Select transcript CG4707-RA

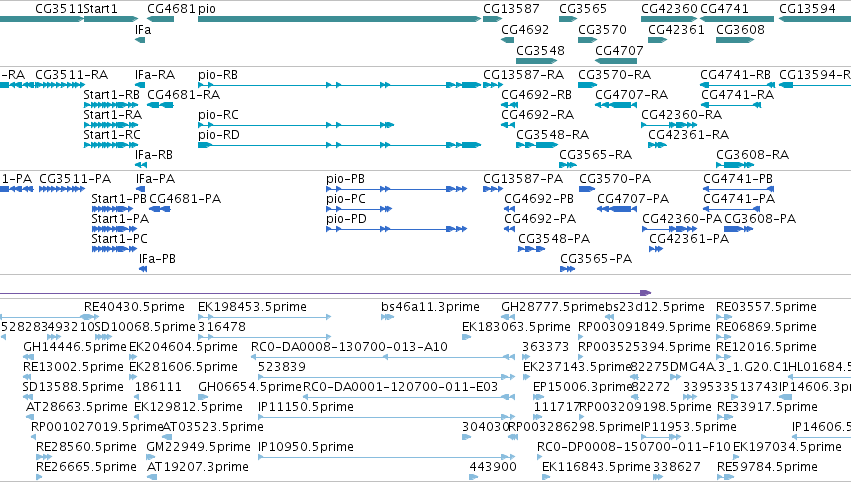(x=632, y=94)
